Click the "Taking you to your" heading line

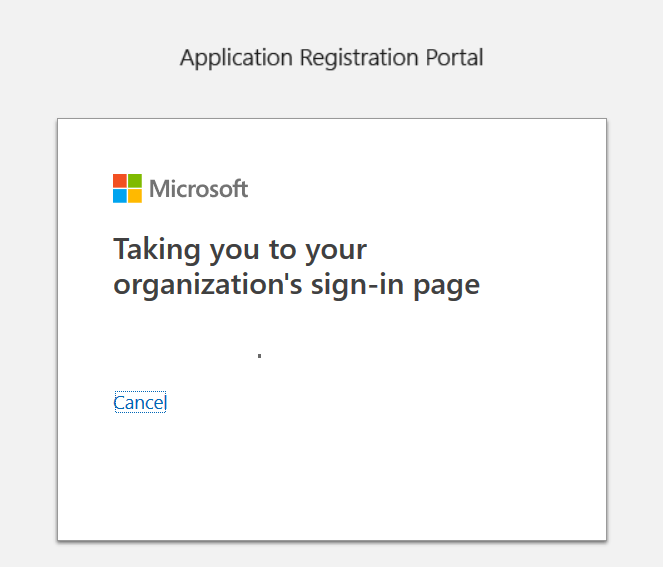tap(240, 250)
